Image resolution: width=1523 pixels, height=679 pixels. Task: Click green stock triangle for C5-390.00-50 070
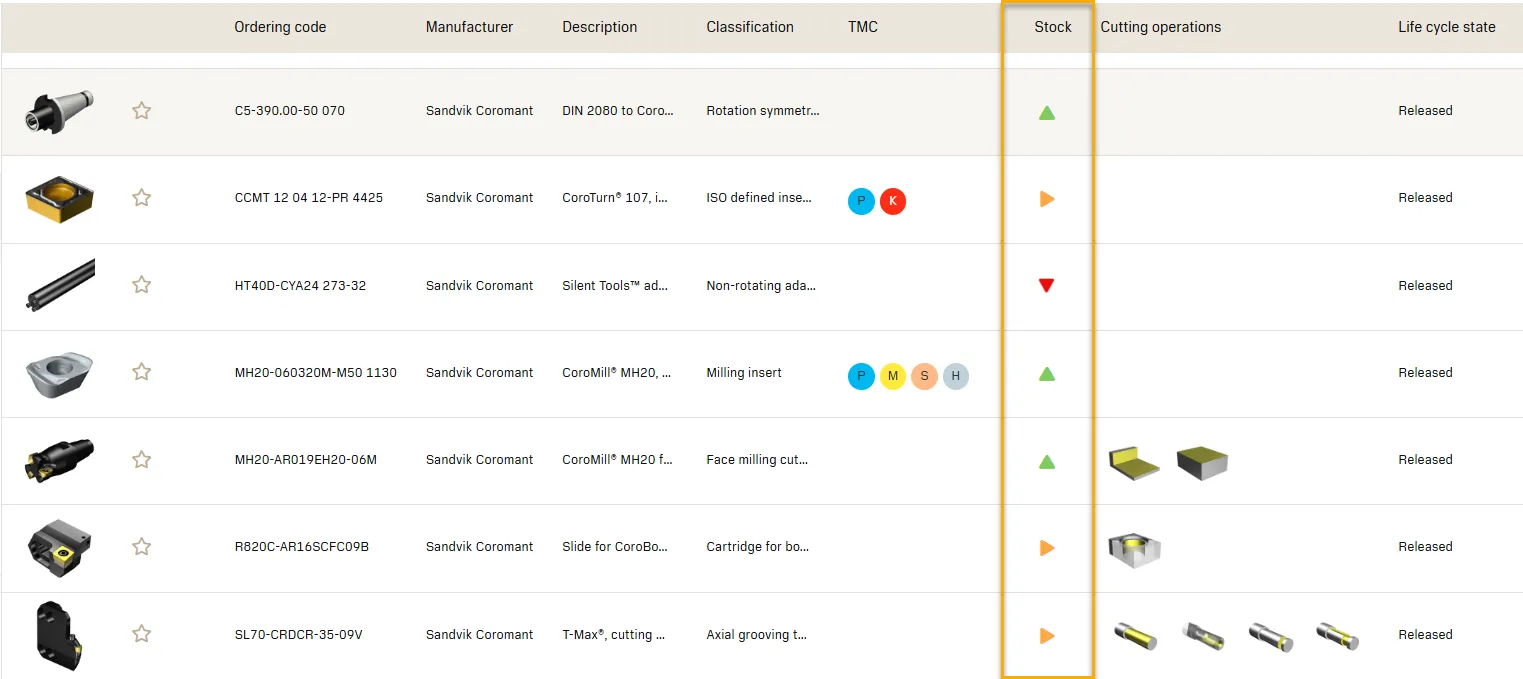1047,113
